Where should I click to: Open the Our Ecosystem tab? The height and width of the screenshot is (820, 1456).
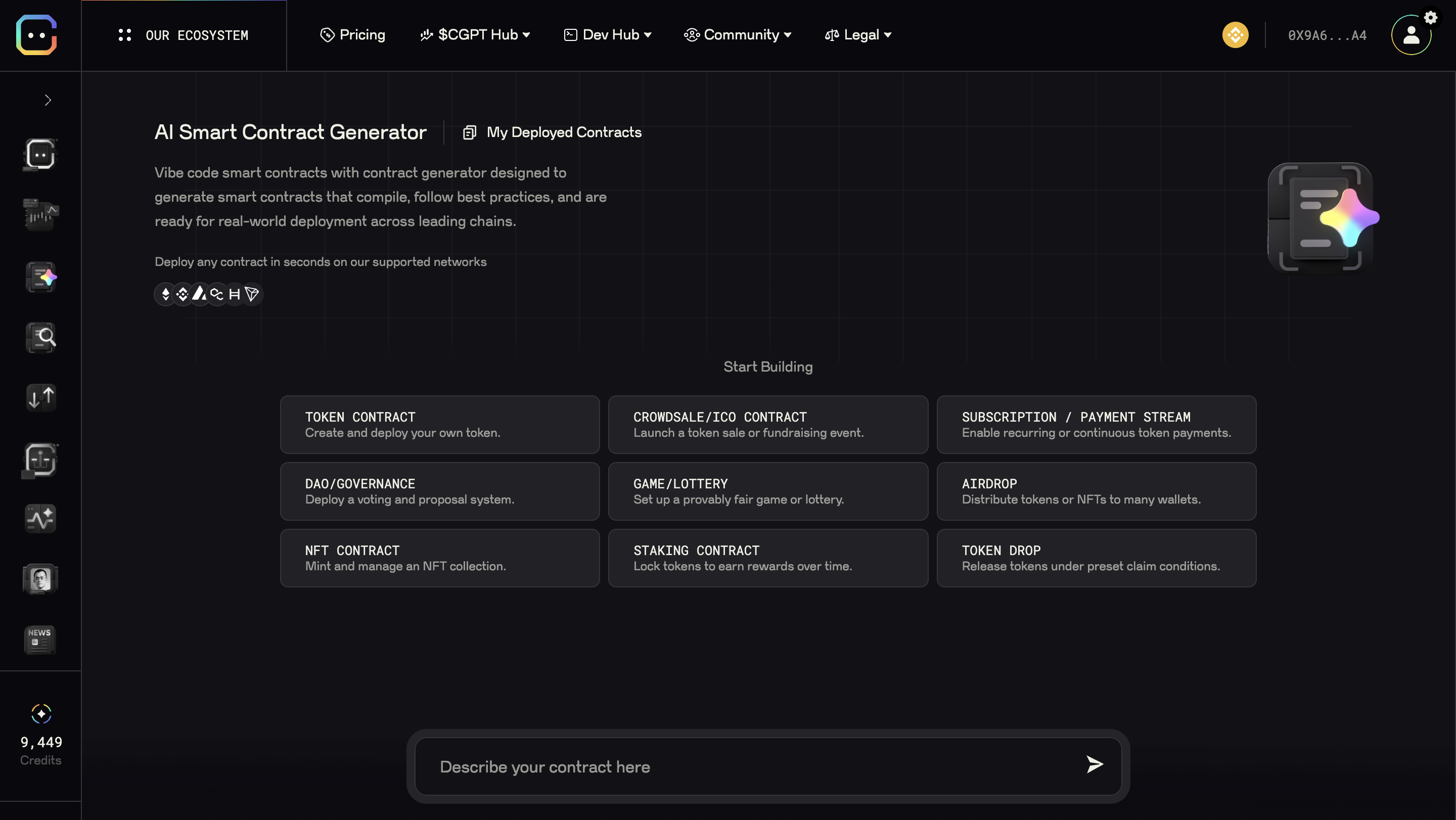tap(184, 35)
